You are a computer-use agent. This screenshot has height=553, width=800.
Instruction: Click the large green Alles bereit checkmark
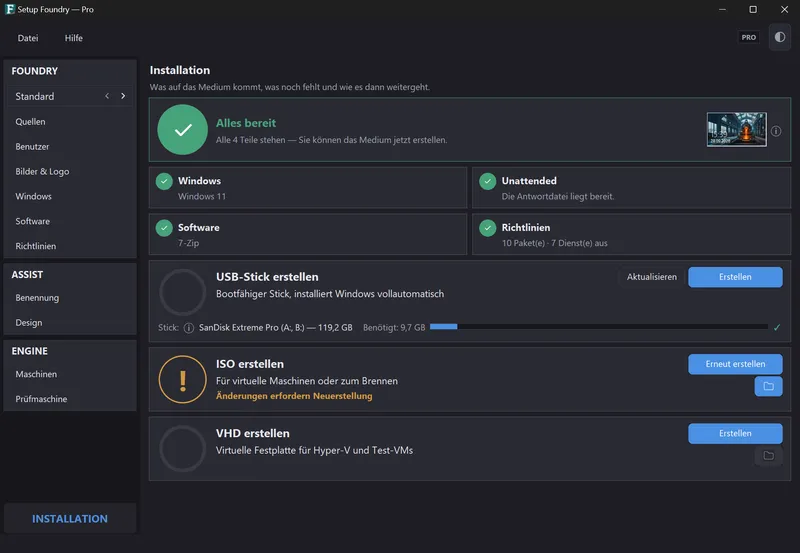tap(183, 130)
